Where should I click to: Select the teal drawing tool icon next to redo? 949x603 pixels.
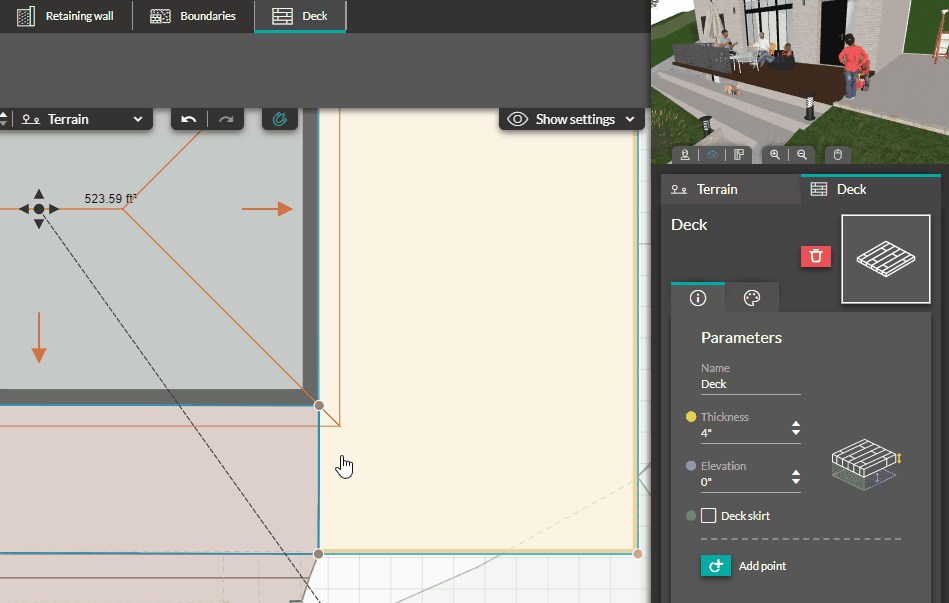(279, 118)
